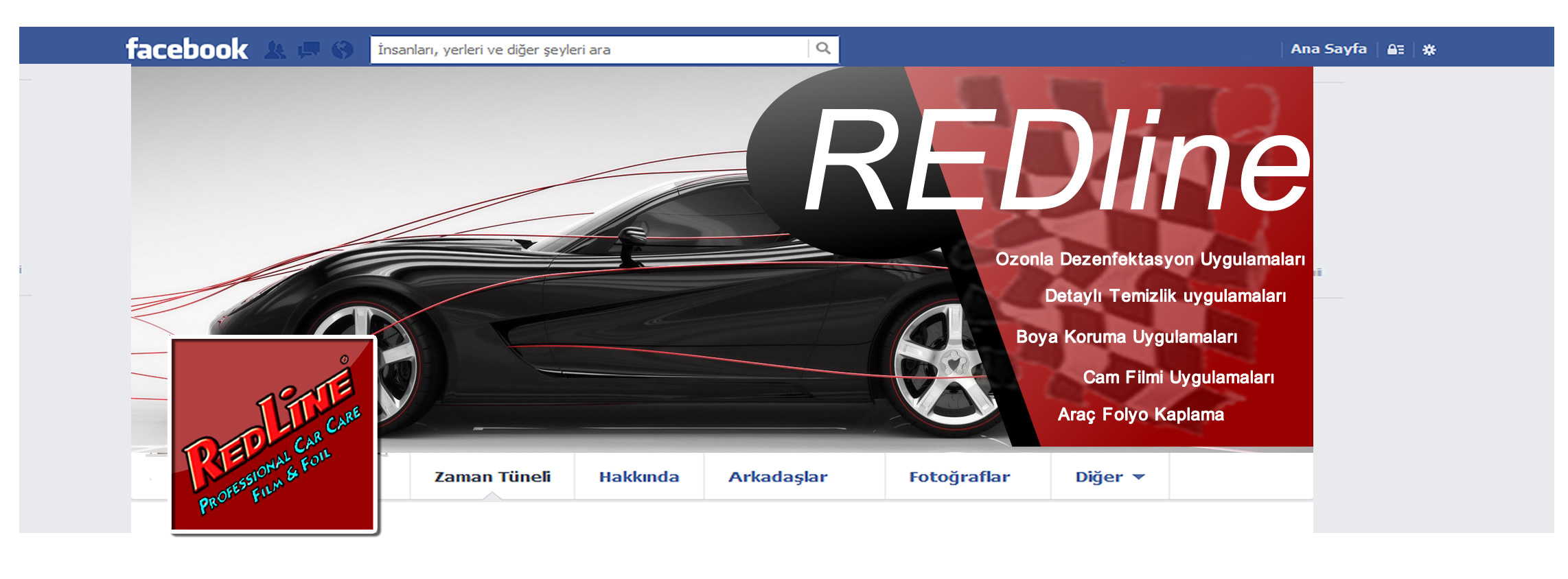Viewport: 1568px width, 579px height.
Task: Open the Arkadaşlar tab
Action: pyautogui.click(x=778, y=477)
